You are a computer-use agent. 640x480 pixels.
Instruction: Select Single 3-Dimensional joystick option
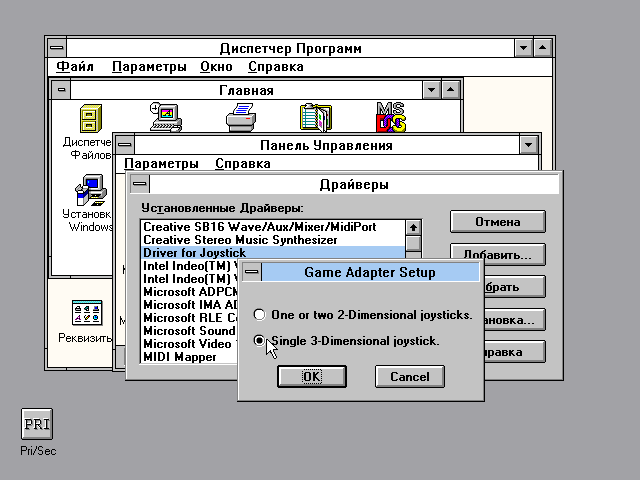click(346, 340)
